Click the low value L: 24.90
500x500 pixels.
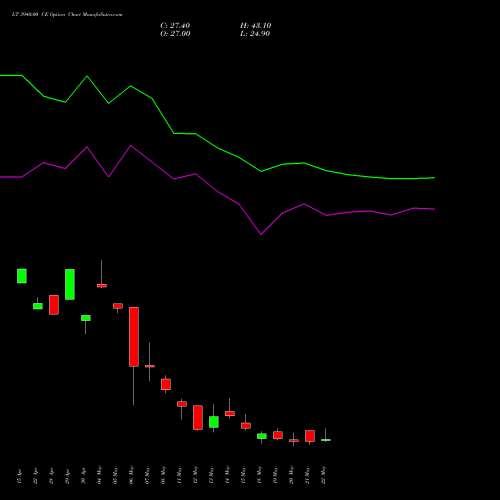coord(255,34)
